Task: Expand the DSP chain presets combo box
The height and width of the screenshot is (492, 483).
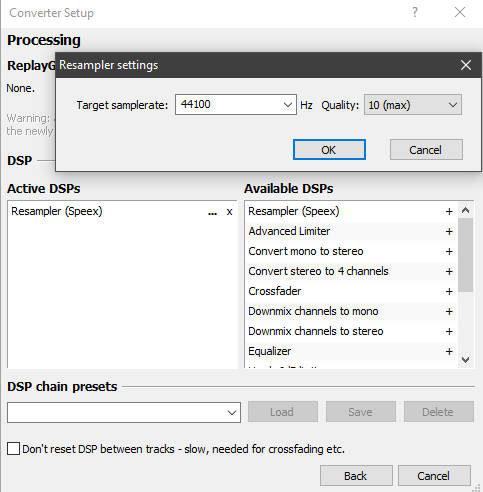Action: tap(124, 412)
